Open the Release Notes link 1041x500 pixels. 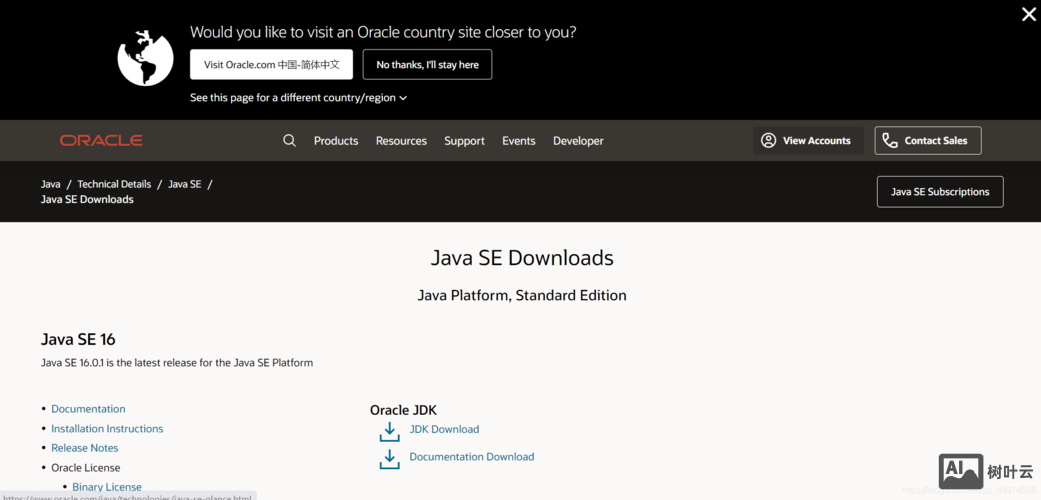click(85, 448)
